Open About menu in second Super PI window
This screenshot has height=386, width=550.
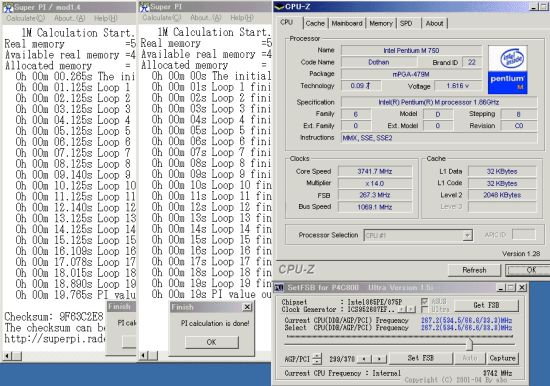206,18
